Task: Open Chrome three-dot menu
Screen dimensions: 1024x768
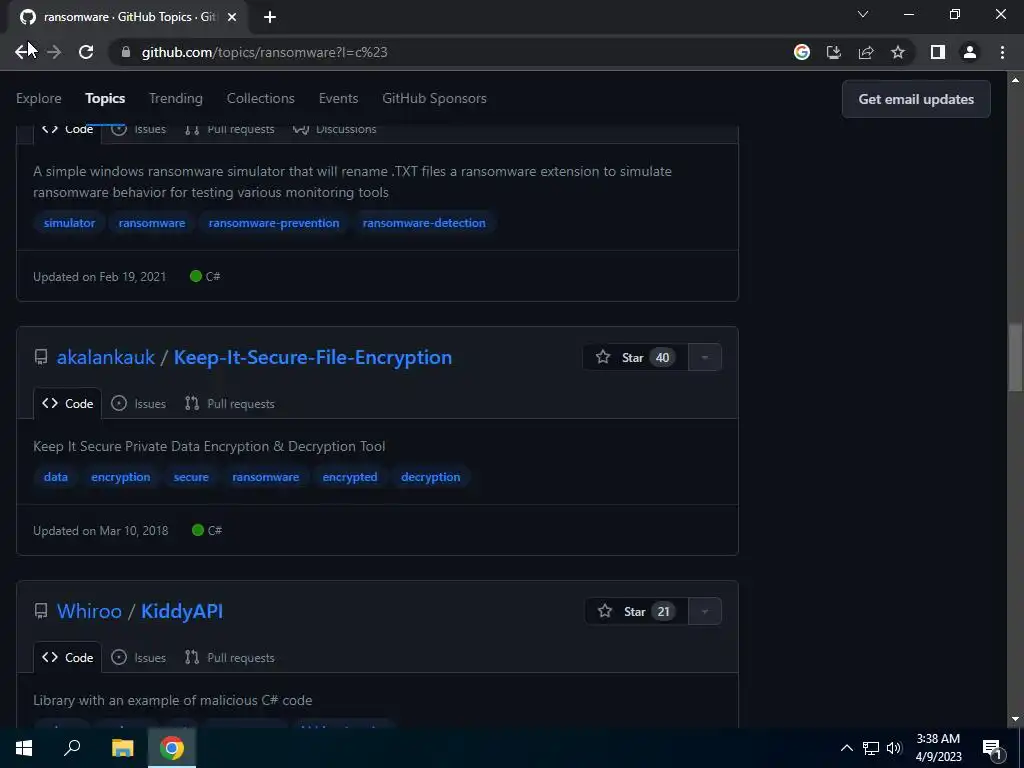Action: [x=1002, y=52]
